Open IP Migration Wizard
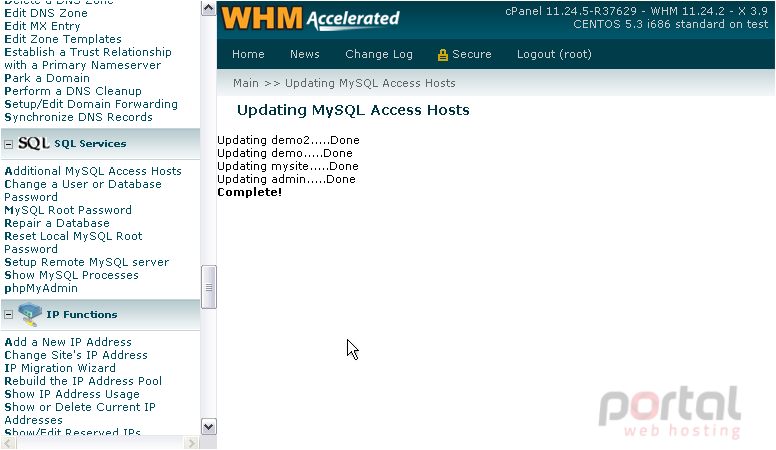Screen dimensions: 776x450 click(x=60, y=368)
